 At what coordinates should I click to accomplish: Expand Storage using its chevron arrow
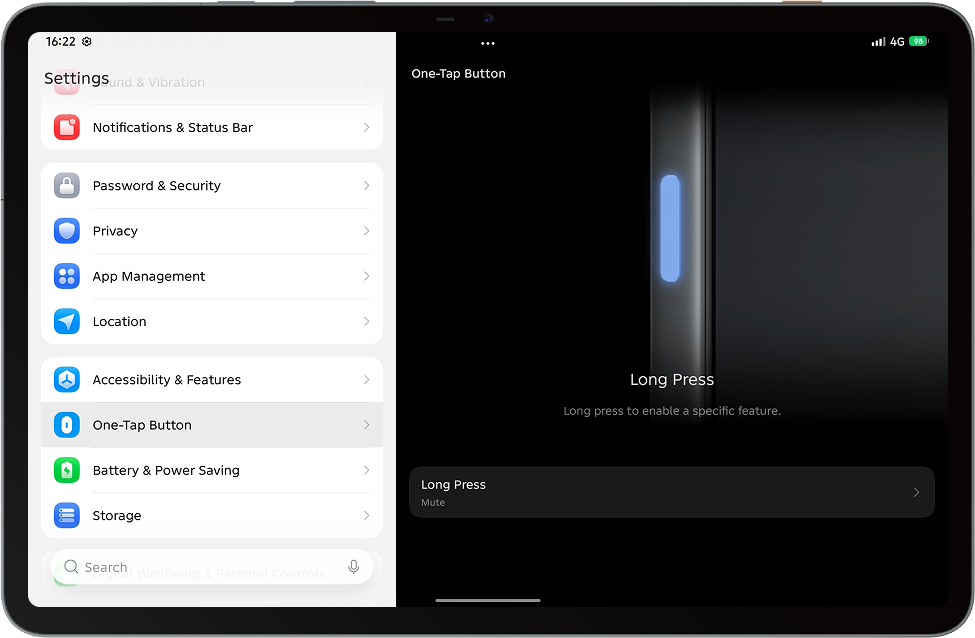tap(366, 515)
